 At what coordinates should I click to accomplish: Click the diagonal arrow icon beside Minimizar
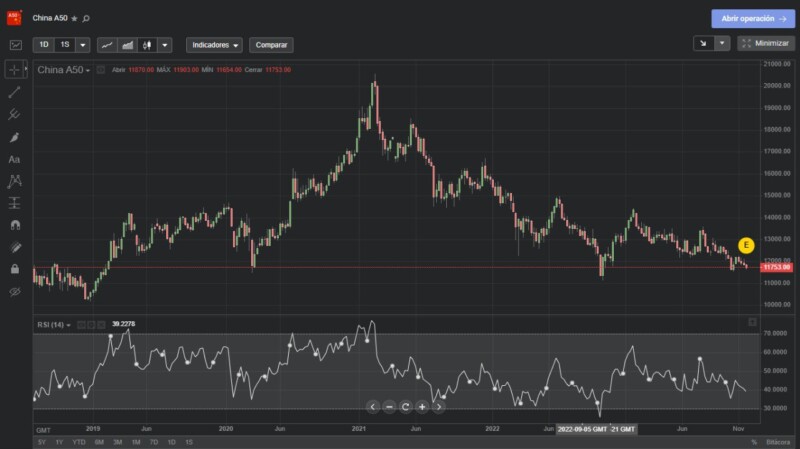tap(704, 43)
